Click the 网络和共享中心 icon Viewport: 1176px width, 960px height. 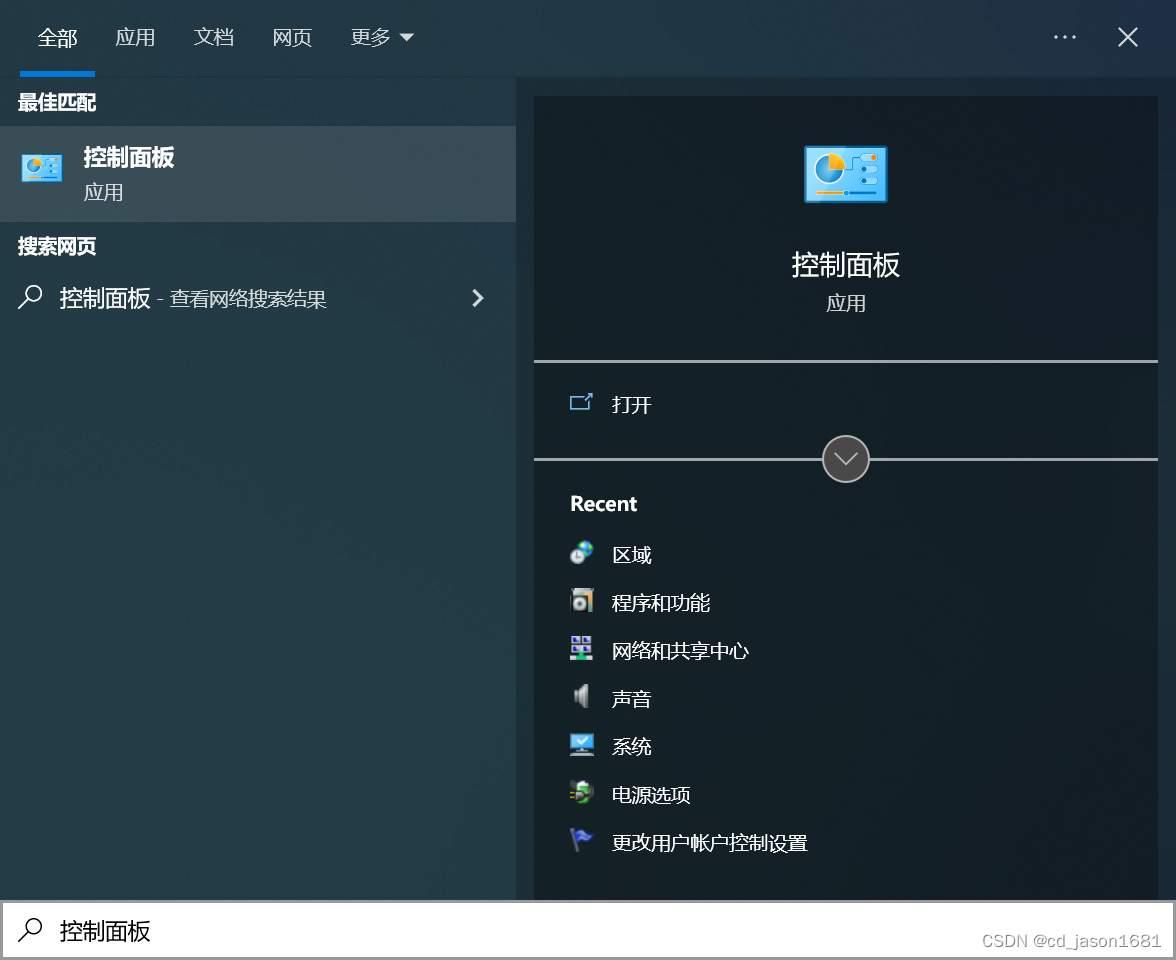(581, 649)
